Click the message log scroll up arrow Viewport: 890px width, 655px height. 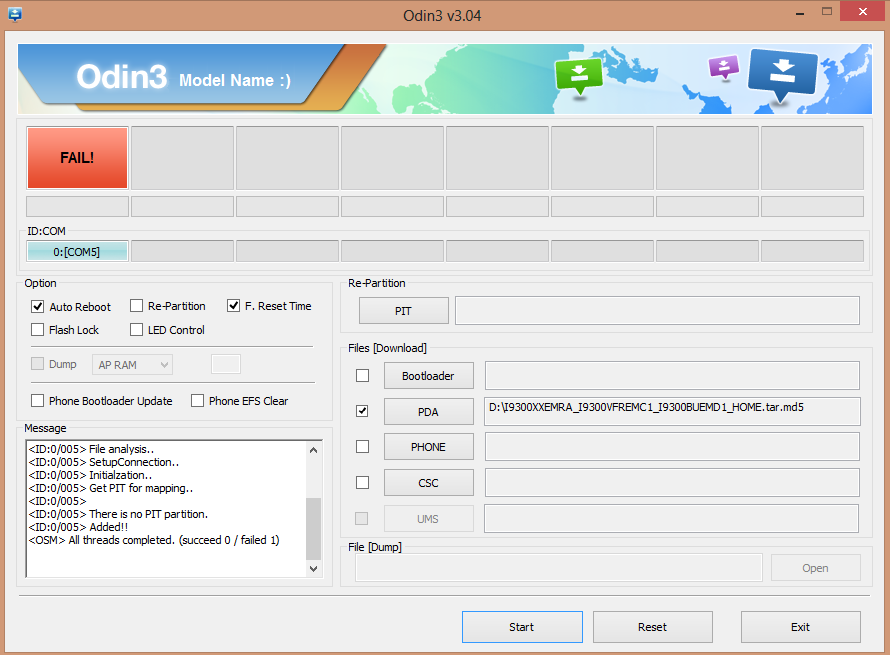point(313,450)
